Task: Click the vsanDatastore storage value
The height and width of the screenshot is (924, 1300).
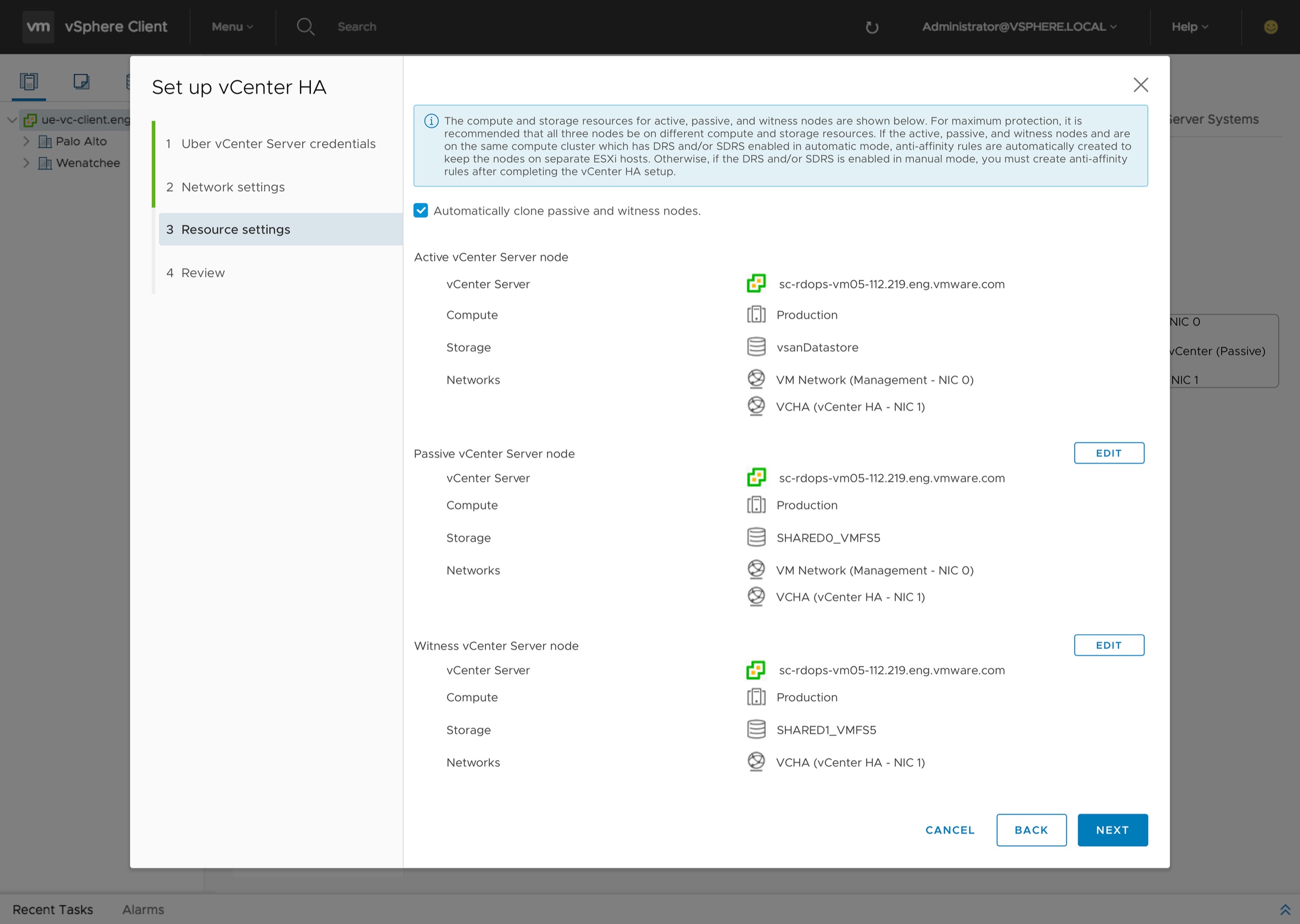Action: [817, 347]
